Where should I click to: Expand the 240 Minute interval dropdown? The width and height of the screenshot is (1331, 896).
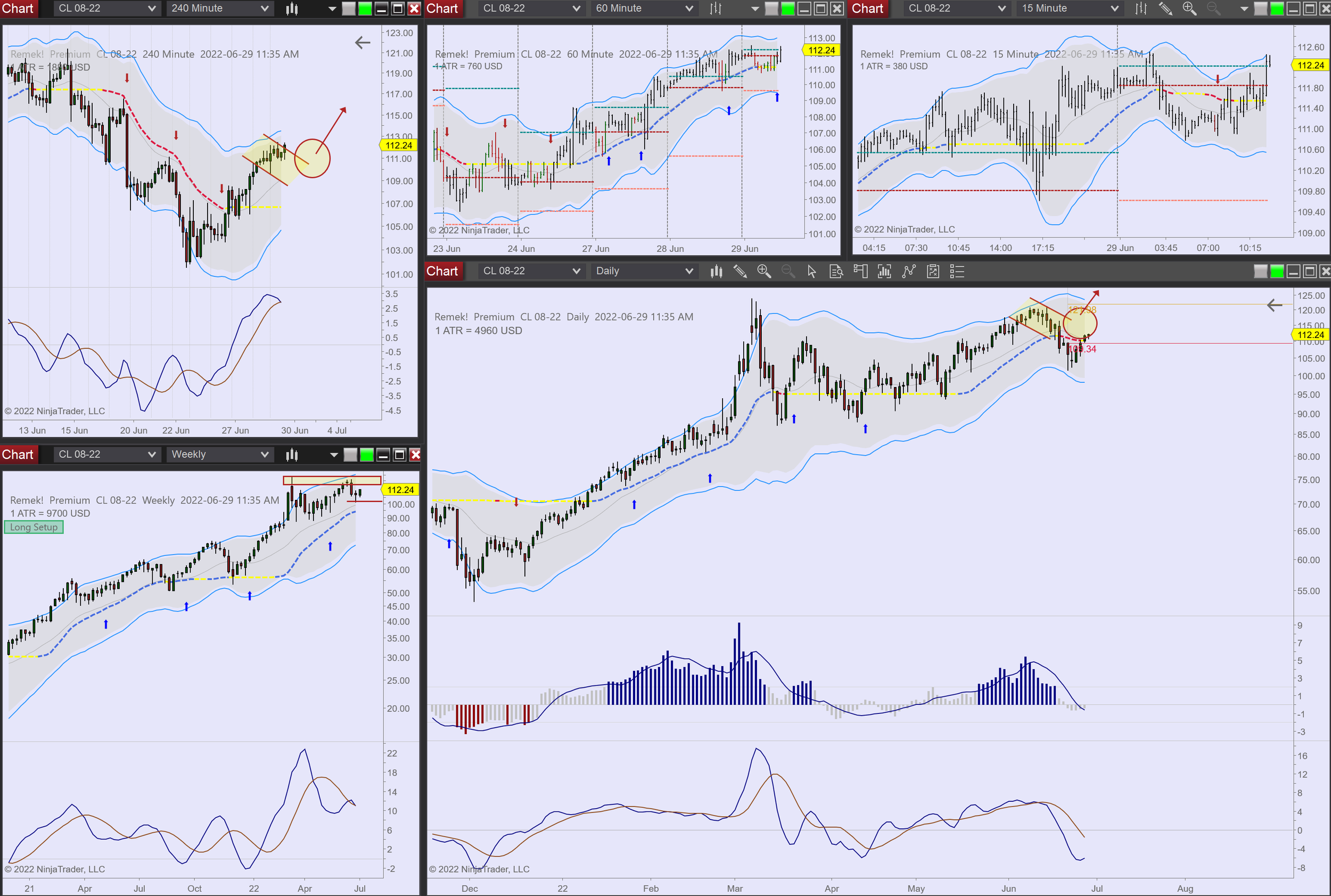coord(220,9)
